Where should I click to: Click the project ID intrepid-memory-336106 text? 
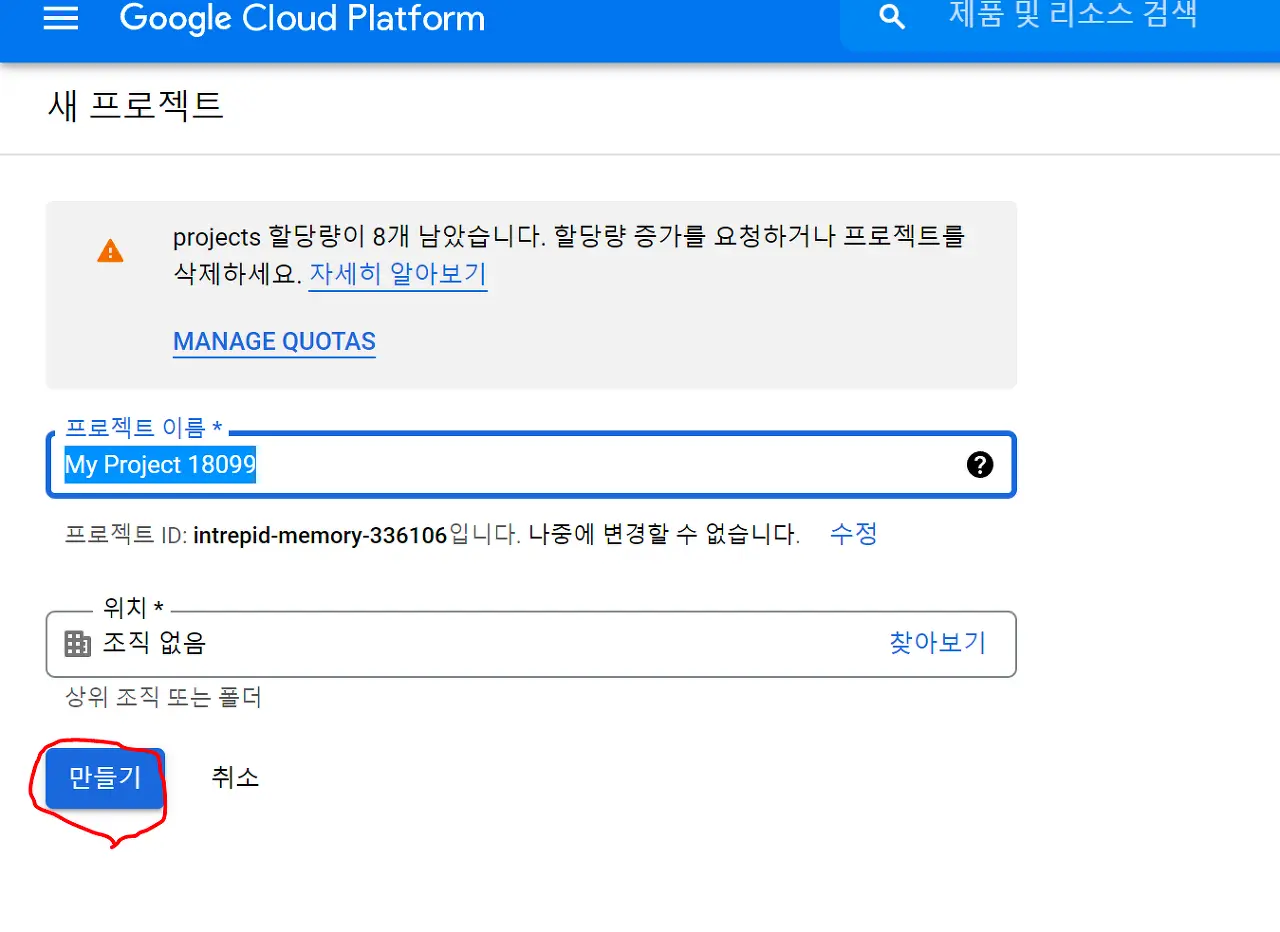(320, 535)
